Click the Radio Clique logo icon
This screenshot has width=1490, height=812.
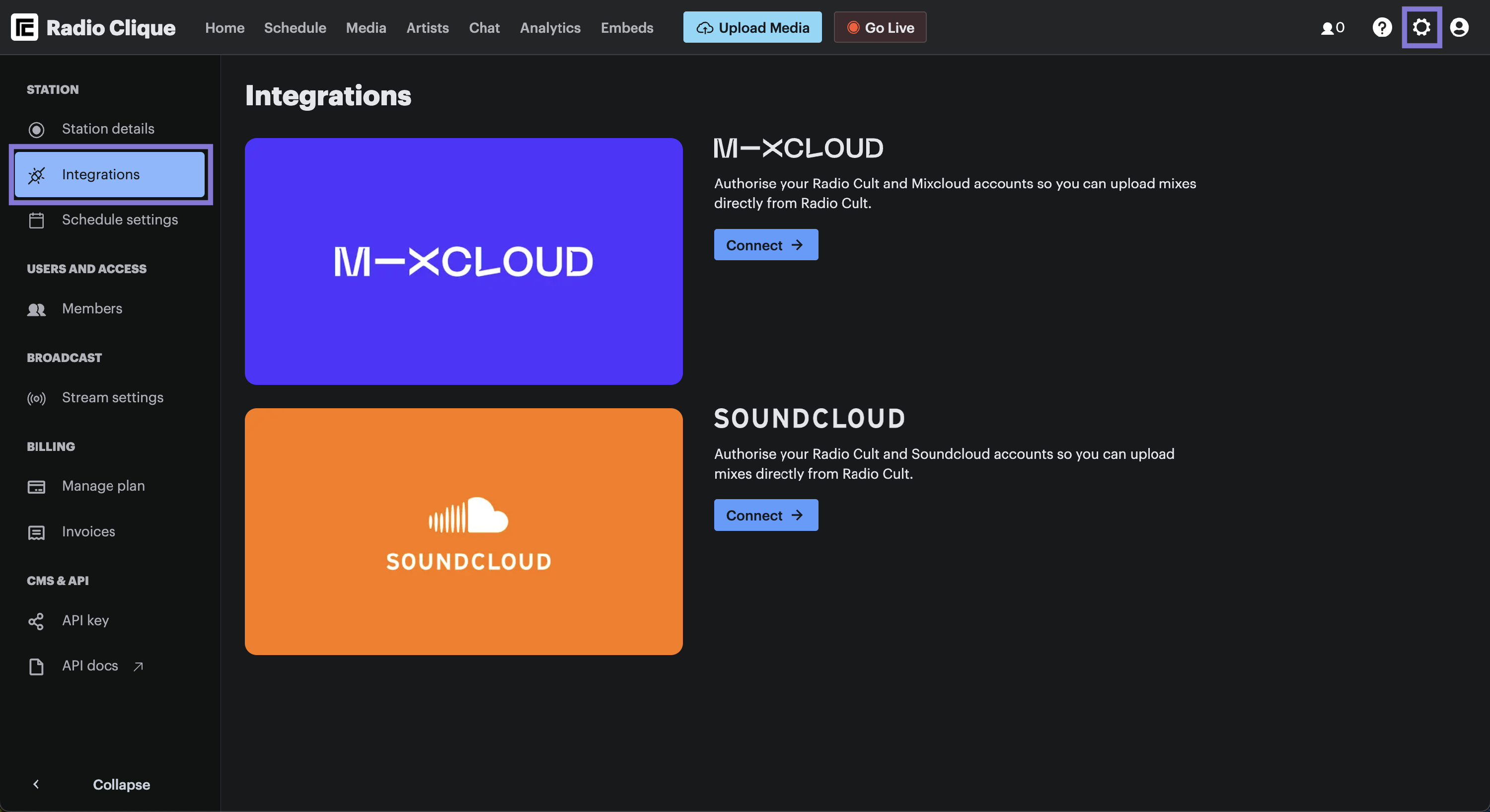click(x=24, y=27)
